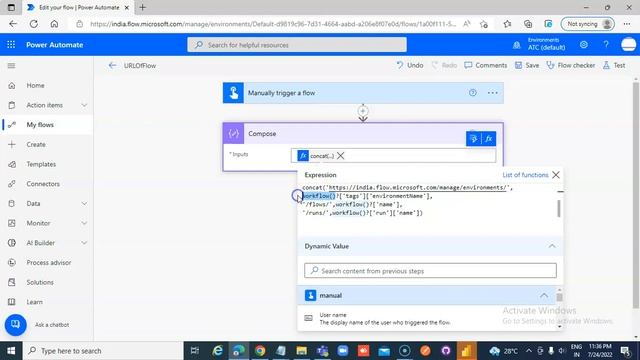Expand the AI Builder section chevron
Screen dimensions: 640x360
tap(84, 243)
